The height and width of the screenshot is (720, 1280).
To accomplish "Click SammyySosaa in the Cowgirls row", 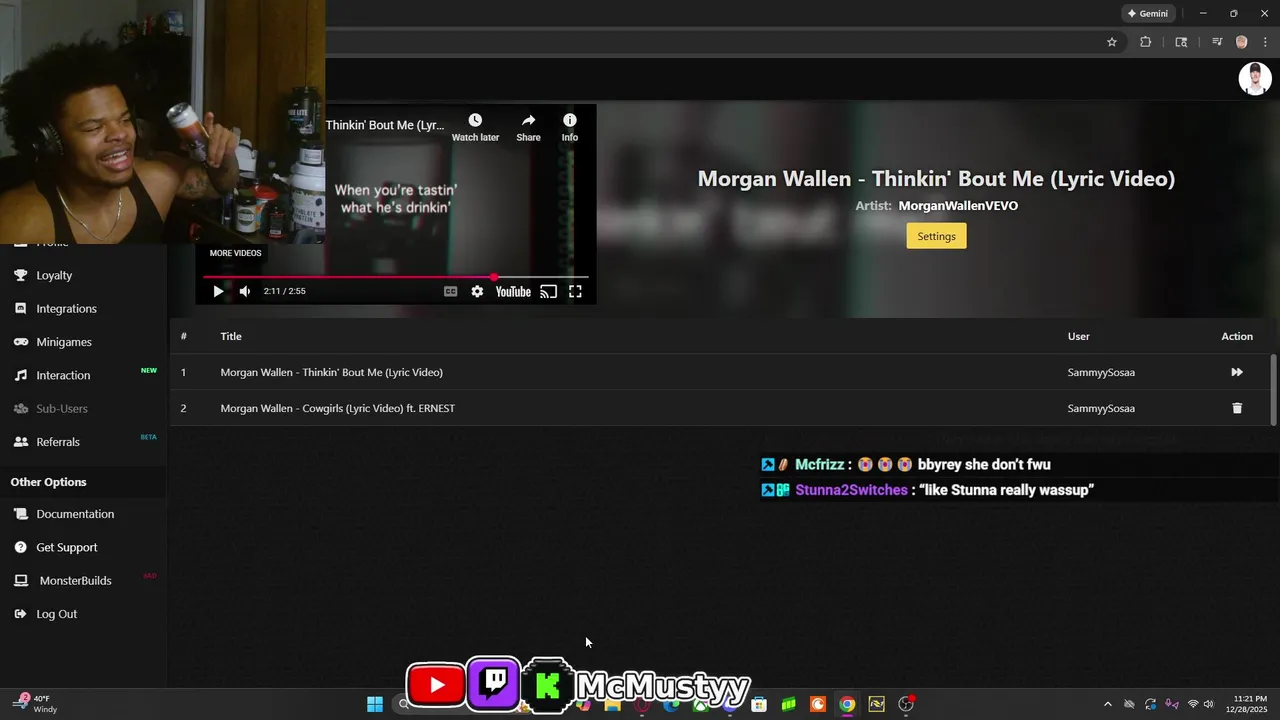I will 1101,408.
